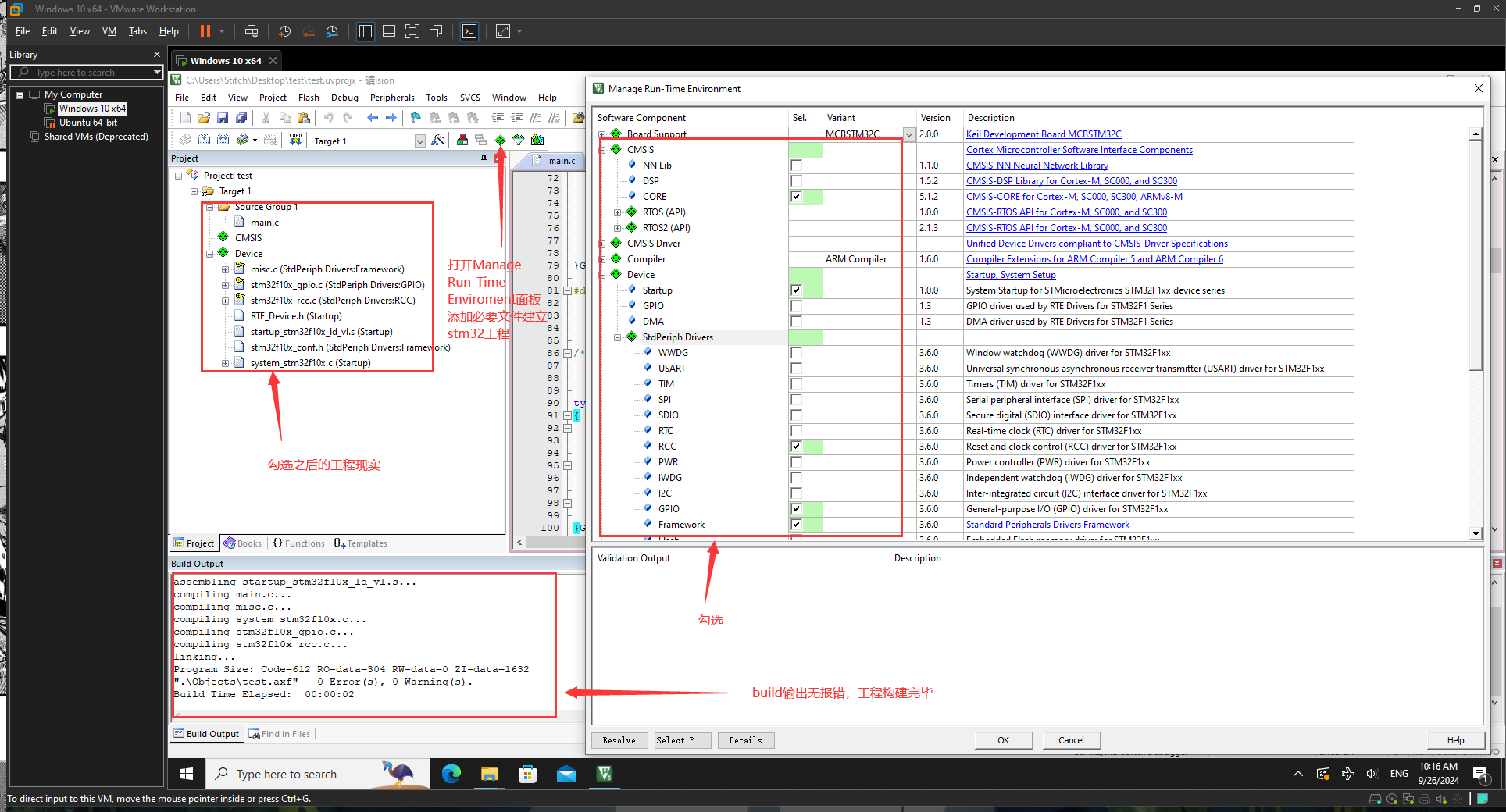Image resolution: width=1506 pixels, height=812 pixels.
Task: Enable the TIM driver checkbox
Action: (x=796, y=384)
